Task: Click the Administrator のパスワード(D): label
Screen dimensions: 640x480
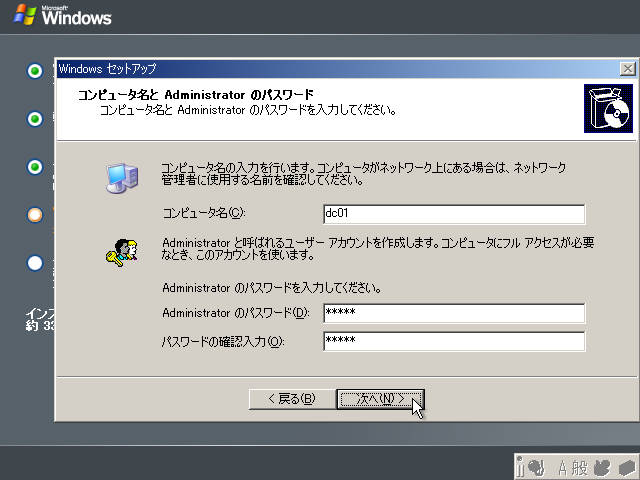Action: (x=236, y=313)
